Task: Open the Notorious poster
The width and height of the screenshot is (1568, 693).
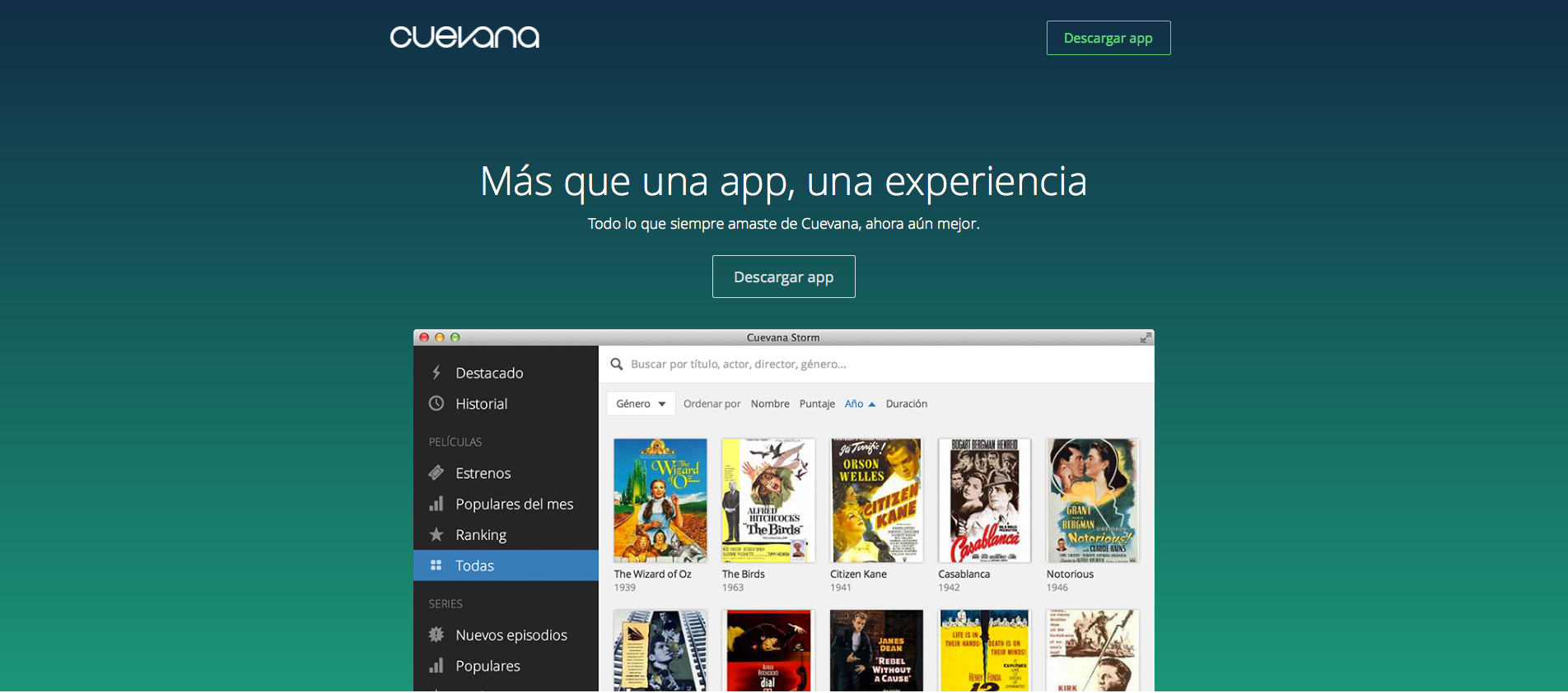Action: [1093, 500]
